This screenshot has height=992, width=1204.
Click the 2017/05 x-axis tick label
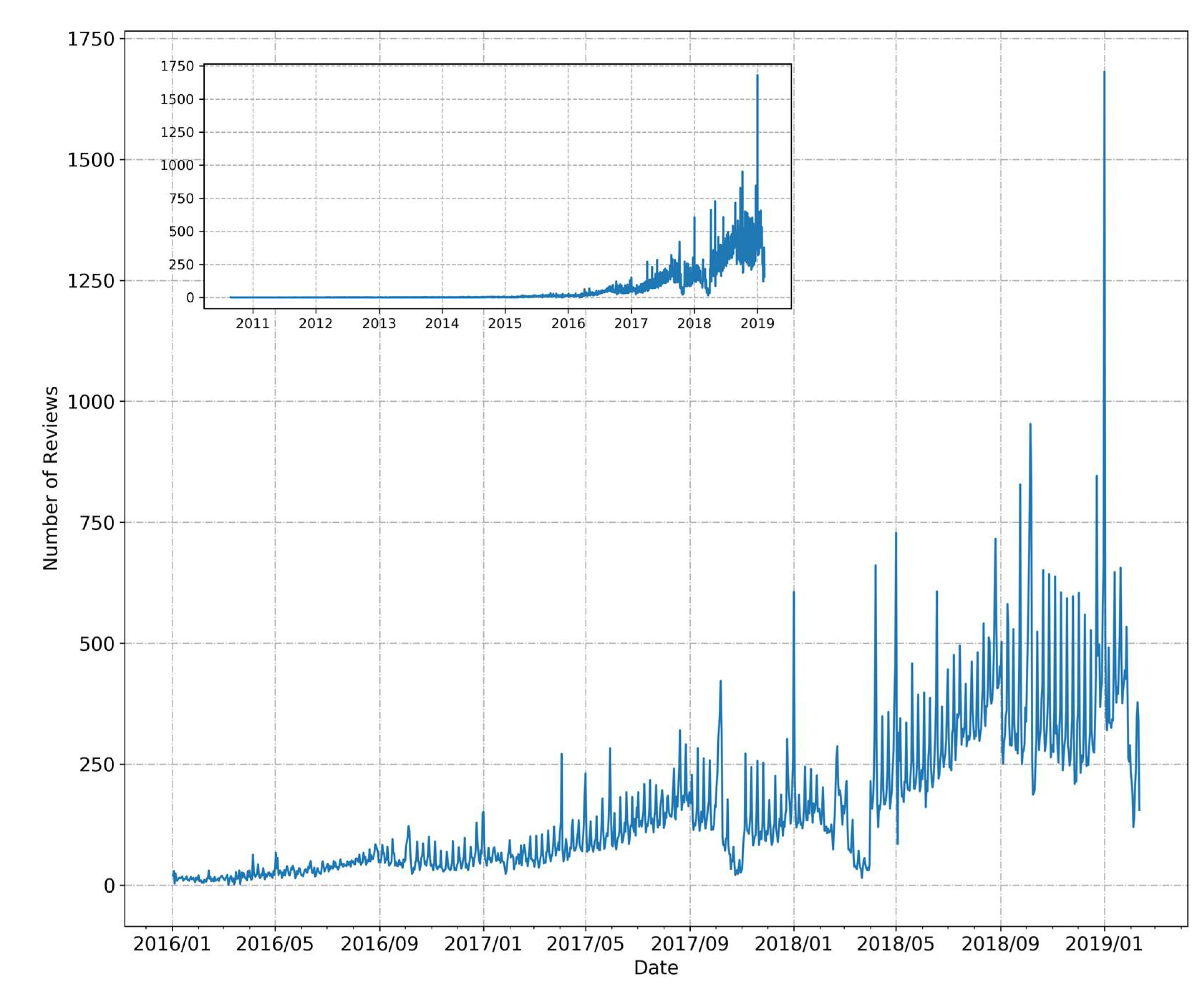click(x=585, y=944)
